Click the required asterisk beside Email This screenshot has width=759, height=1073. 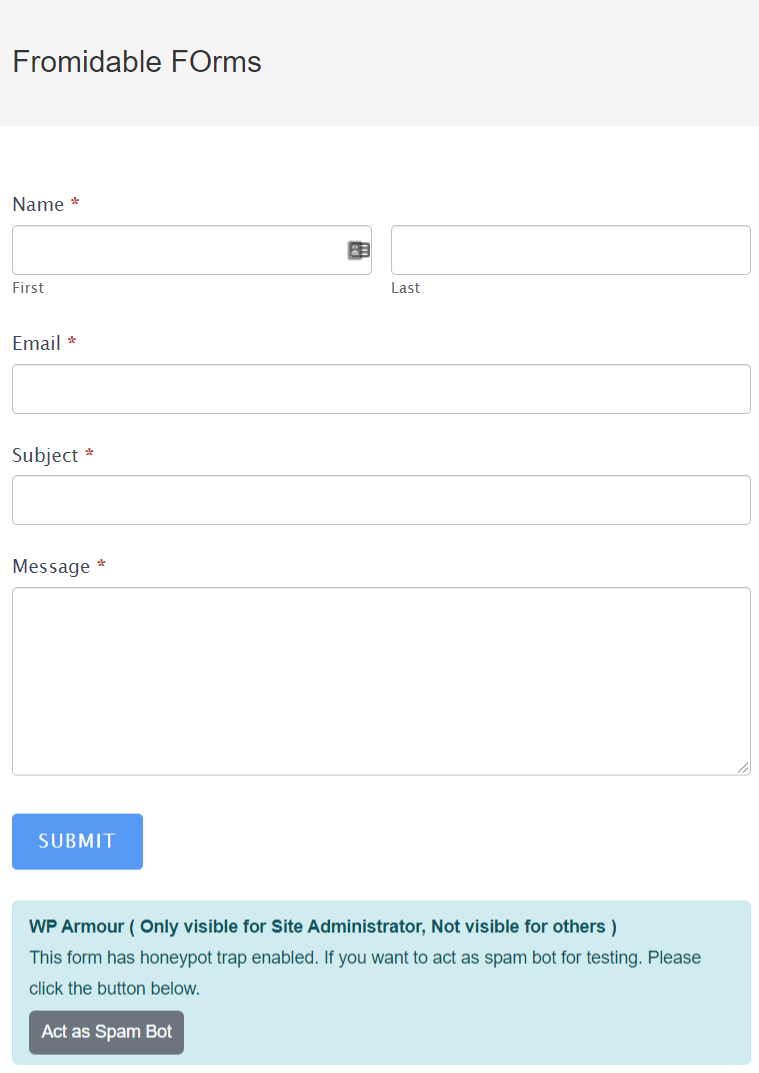pos(72,343)
